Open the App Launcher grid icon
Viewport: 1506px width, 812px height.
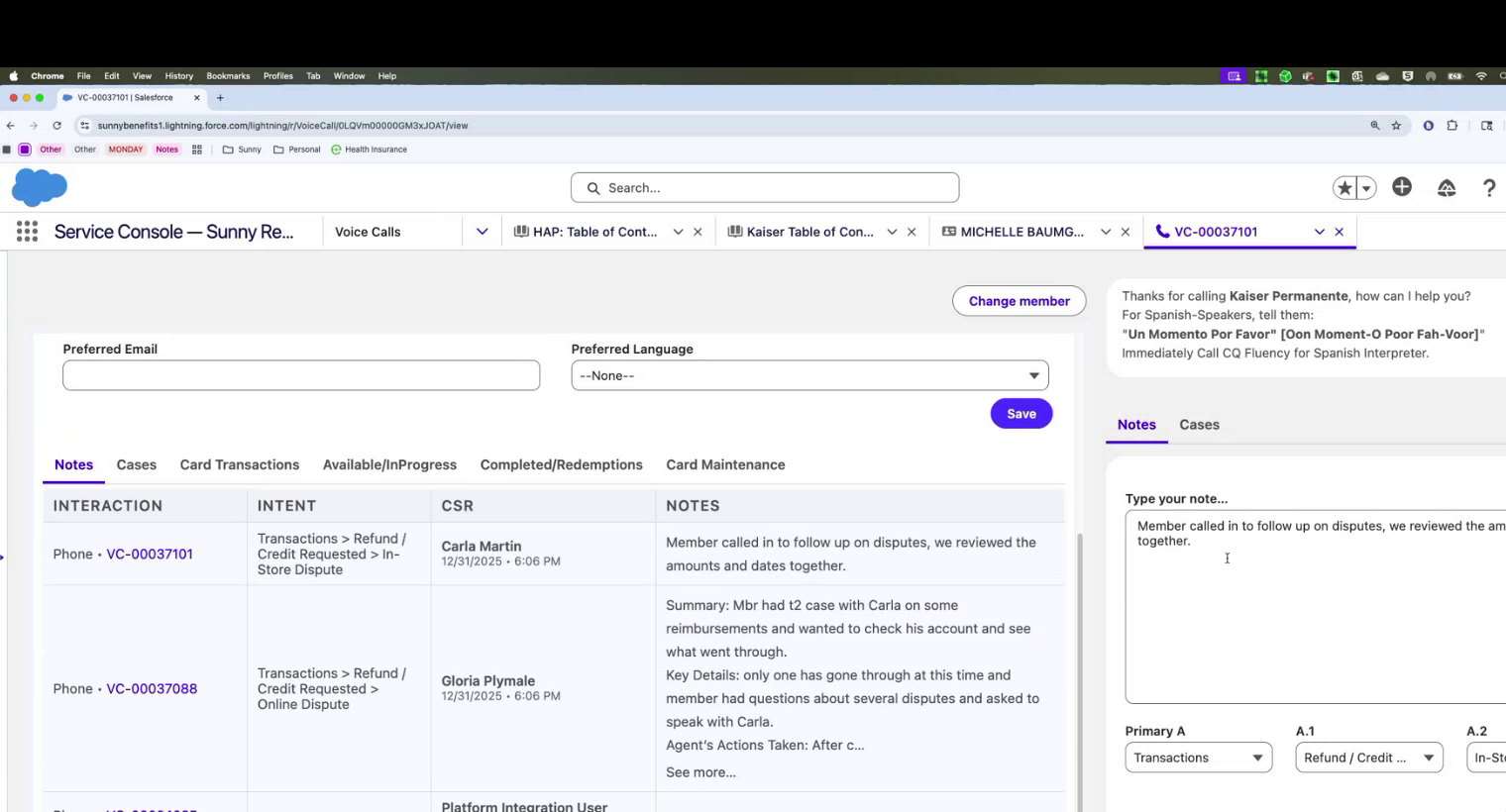[27, 232]
